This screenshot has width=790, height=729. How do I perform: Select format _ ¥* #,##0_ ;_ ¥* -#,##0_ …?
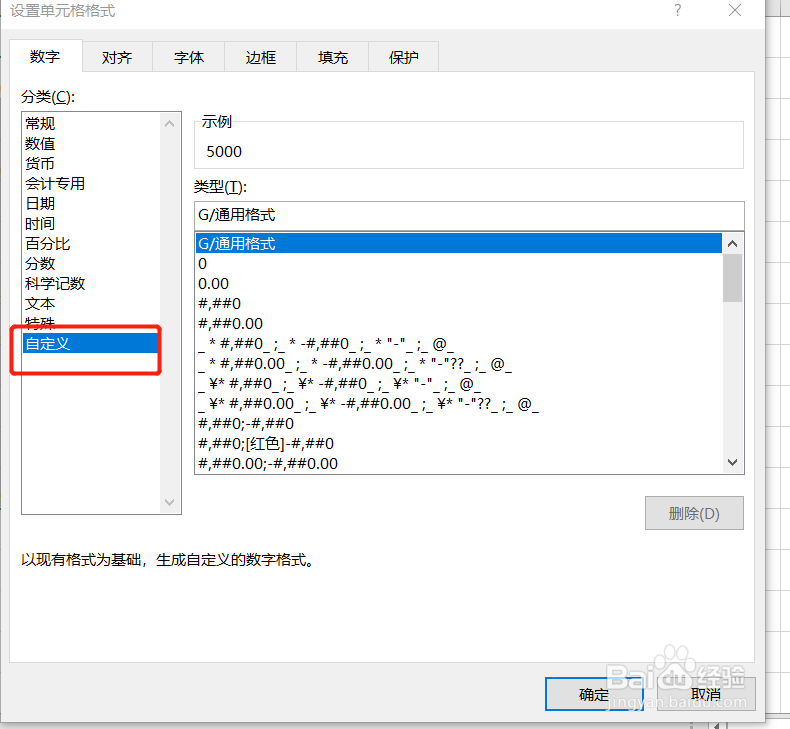(458, 384)
